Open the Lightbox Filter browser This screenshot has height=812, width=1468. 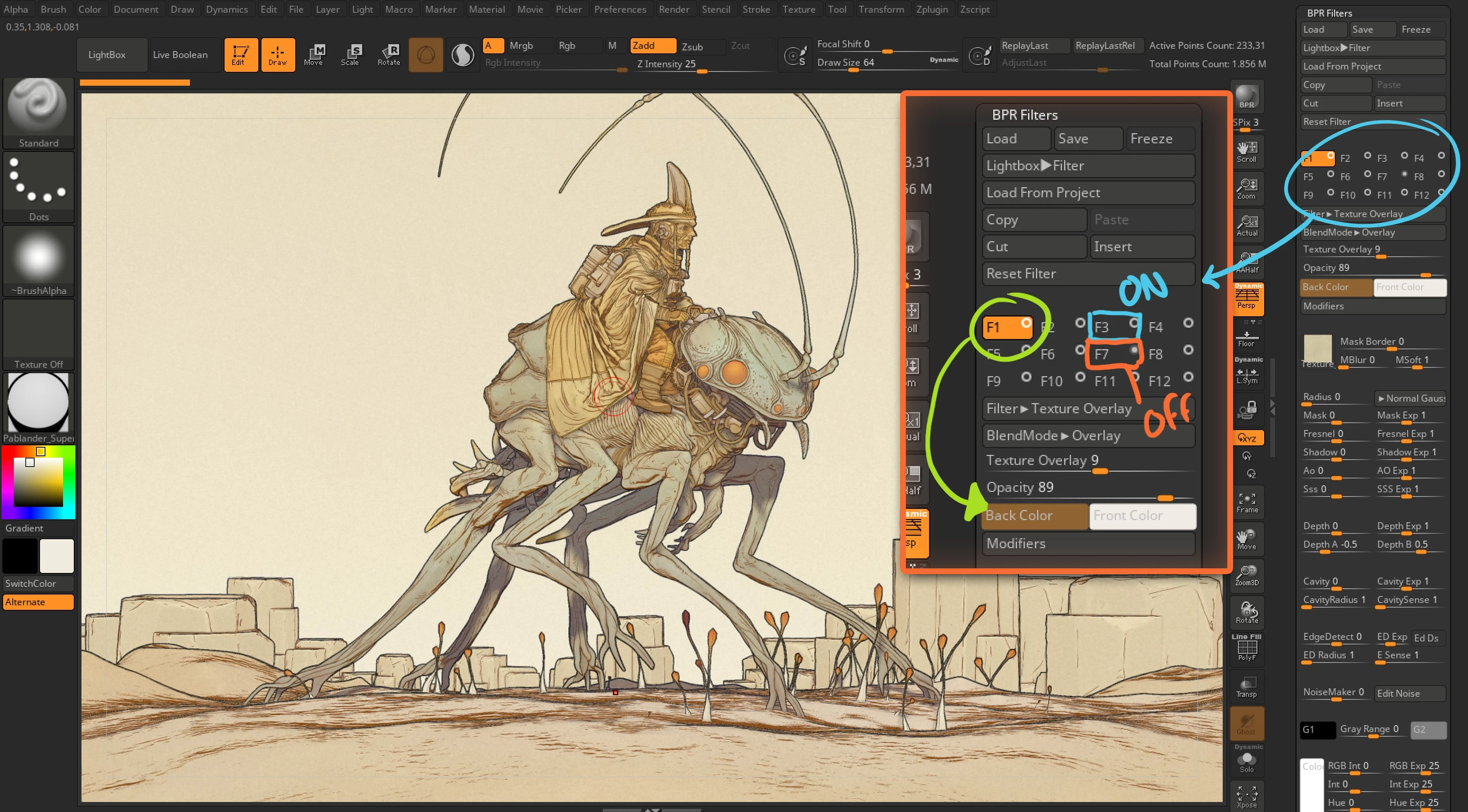pyautogui.click(x=1373, y=48)
